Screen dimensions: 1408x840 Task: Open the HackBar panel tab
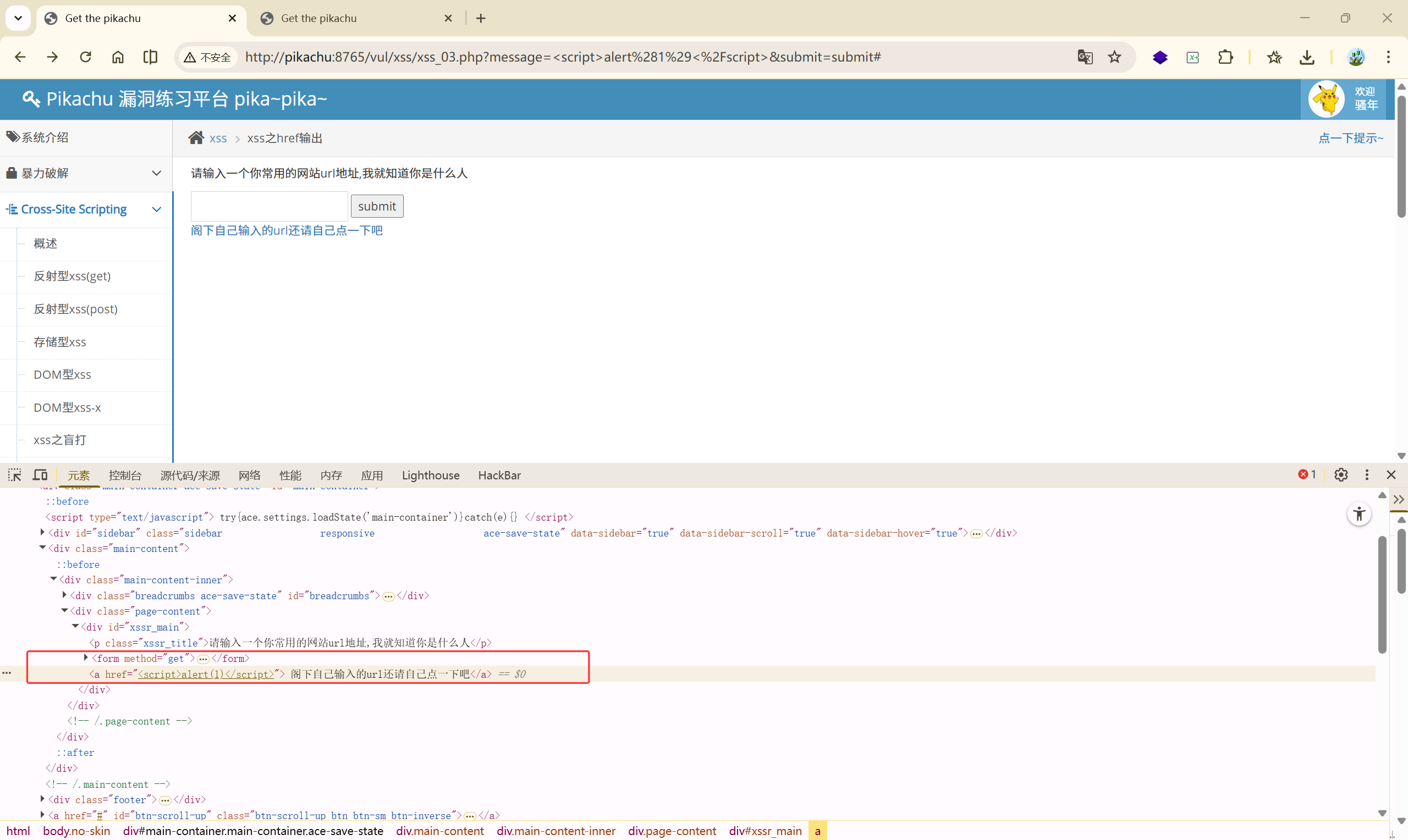499,476
